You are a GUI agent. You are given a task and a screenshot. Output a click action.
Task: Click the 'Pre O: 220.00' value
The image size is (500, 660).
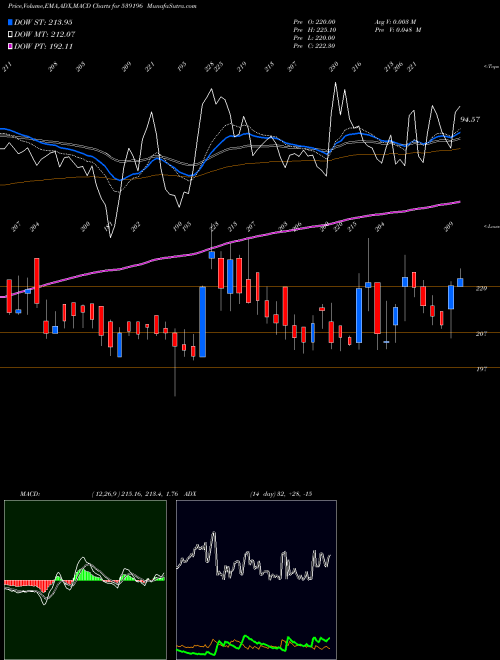click(314, 22)
